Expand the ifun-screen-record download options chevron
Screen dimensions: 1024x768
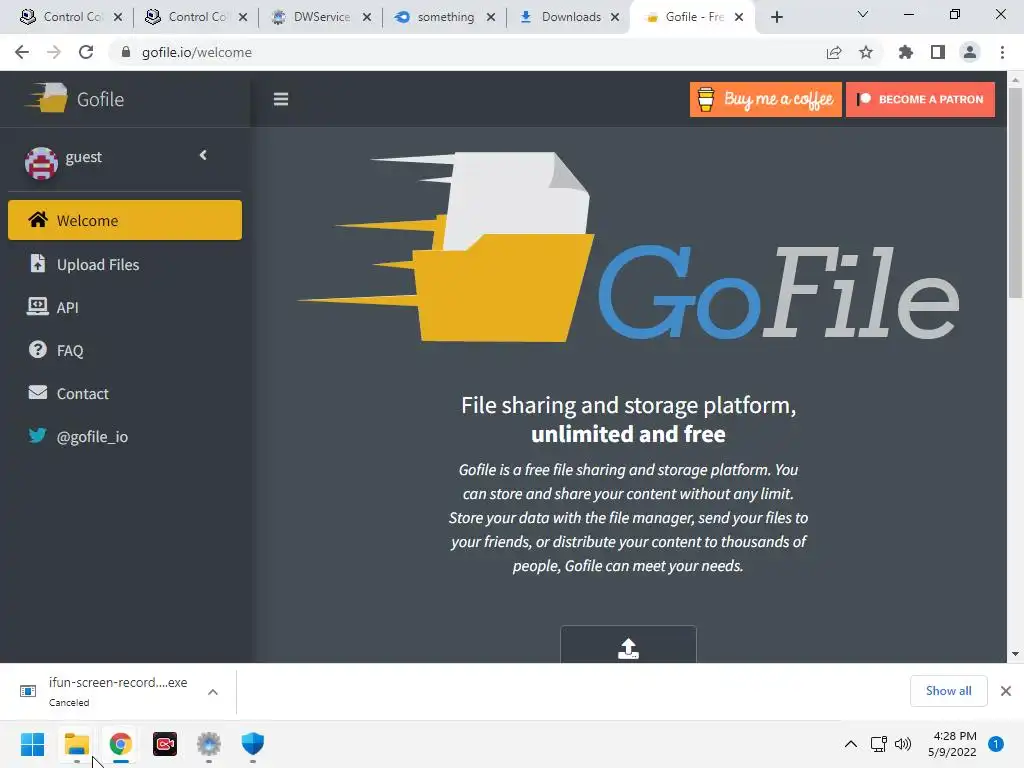pyautogui.click(x=213, y=692)
